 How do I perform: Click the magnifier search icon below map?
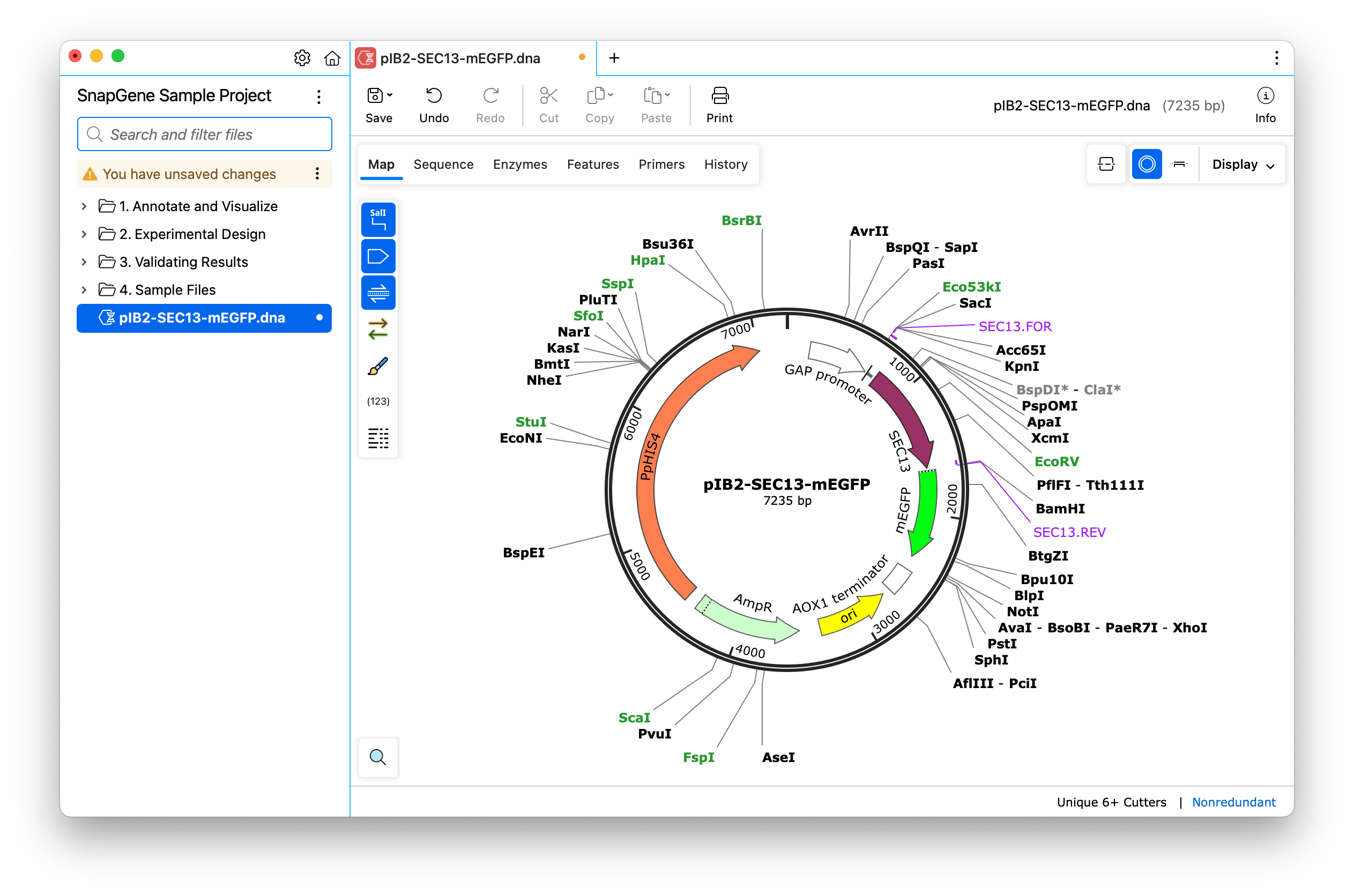tap(378, 757)
